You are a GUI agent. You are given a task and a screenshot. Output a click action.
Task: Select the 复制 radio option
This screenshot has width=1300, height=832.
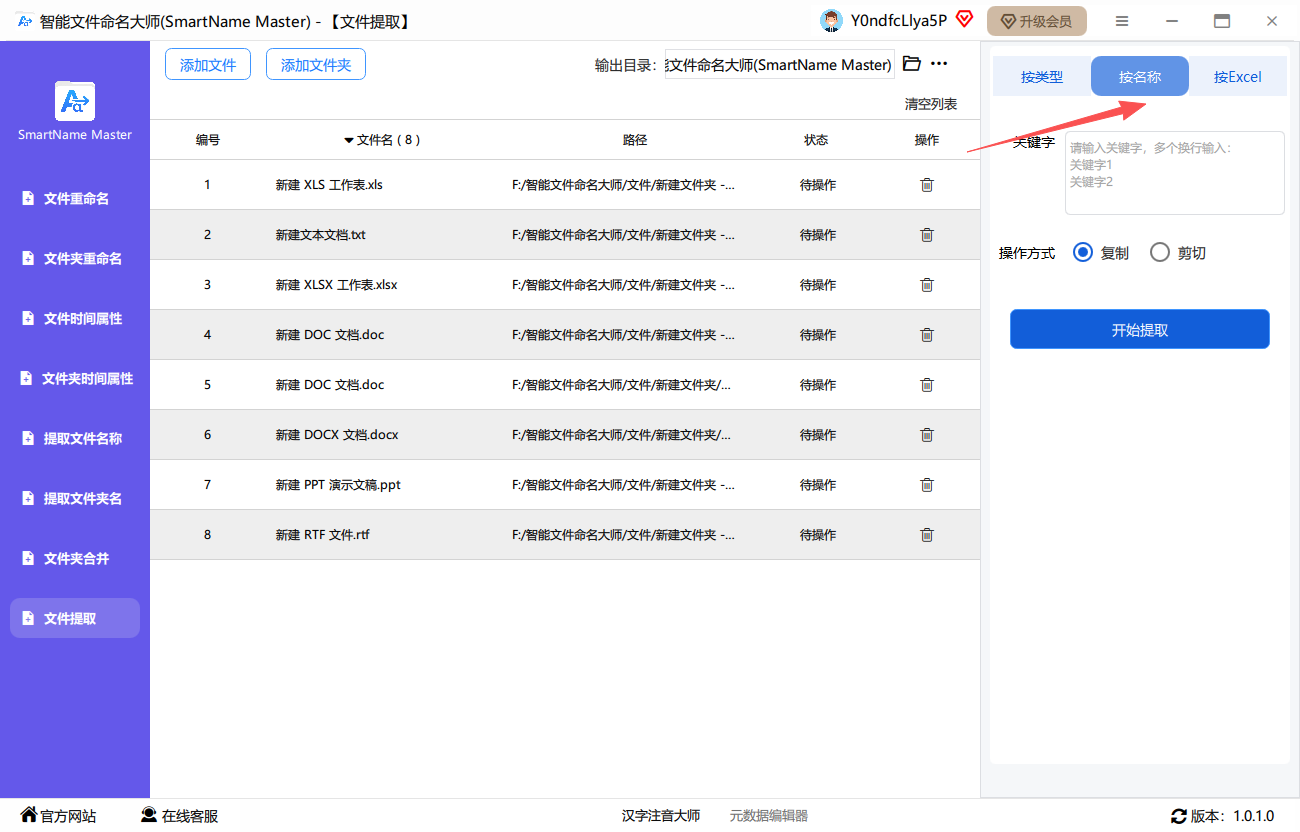[x=1082, y=253]
